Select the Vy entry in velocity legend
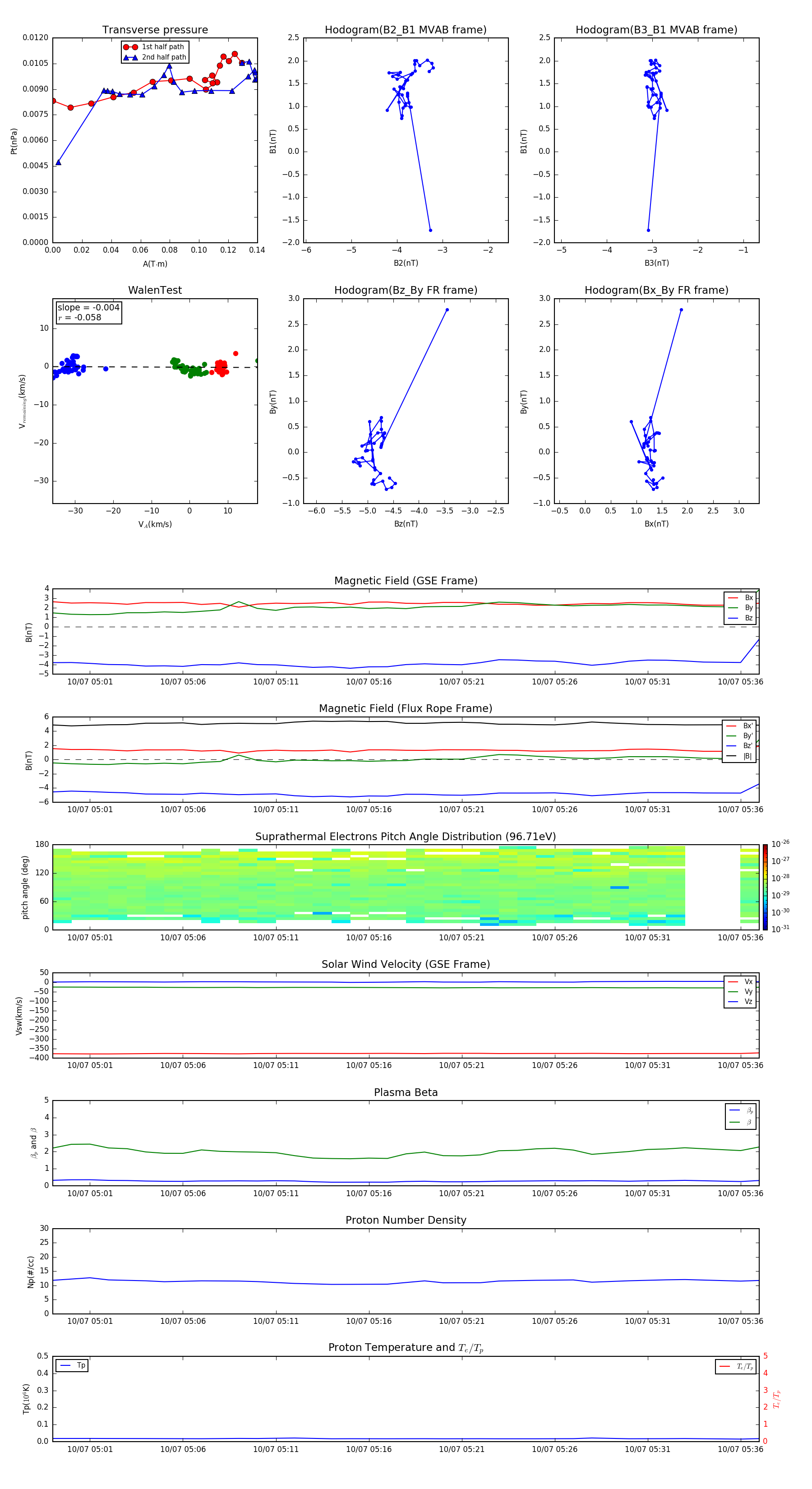 coord(740,992)
